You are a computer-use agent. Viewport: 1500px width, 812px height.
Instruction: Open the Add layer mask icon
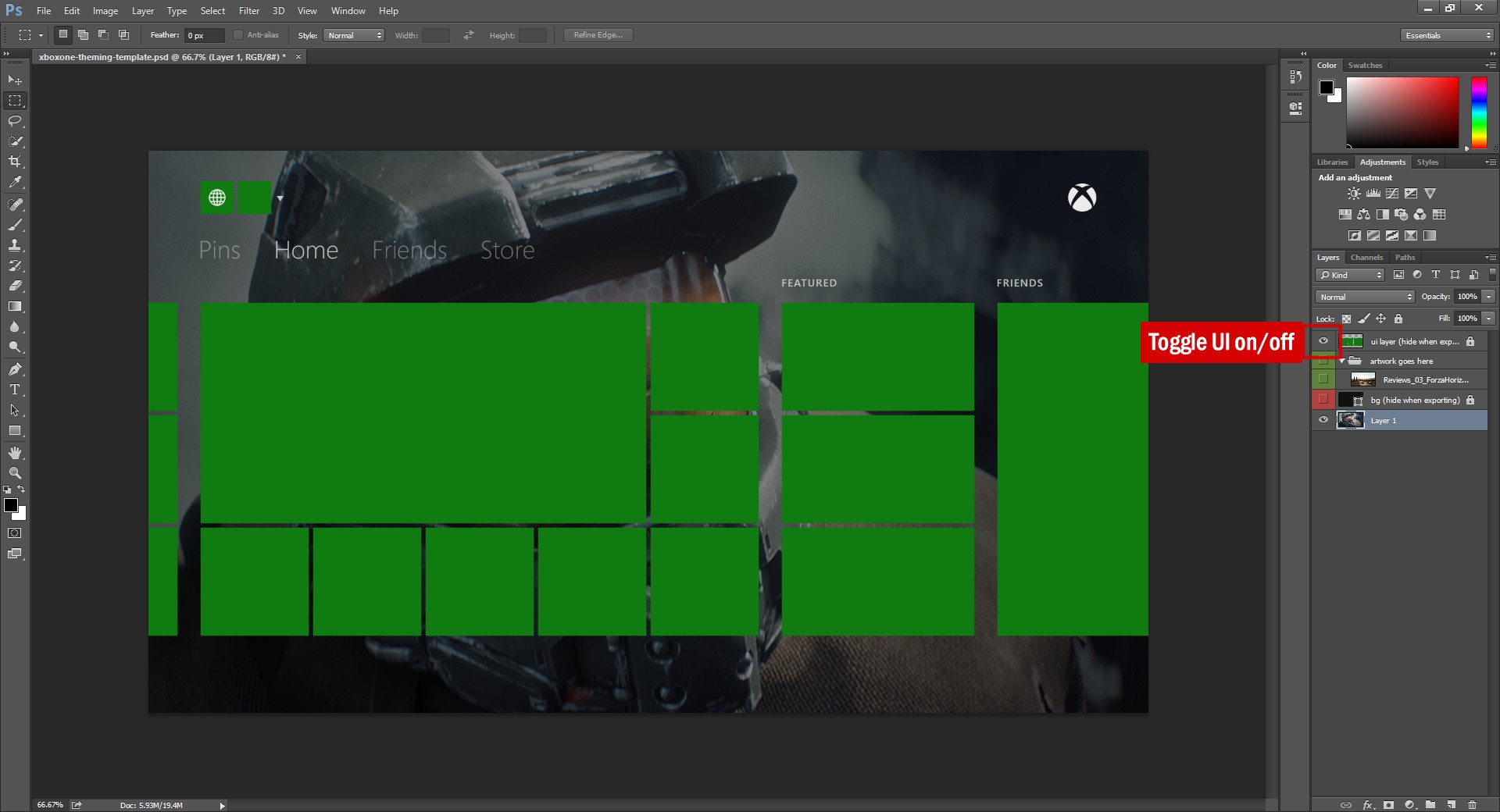pos(1388,805)
